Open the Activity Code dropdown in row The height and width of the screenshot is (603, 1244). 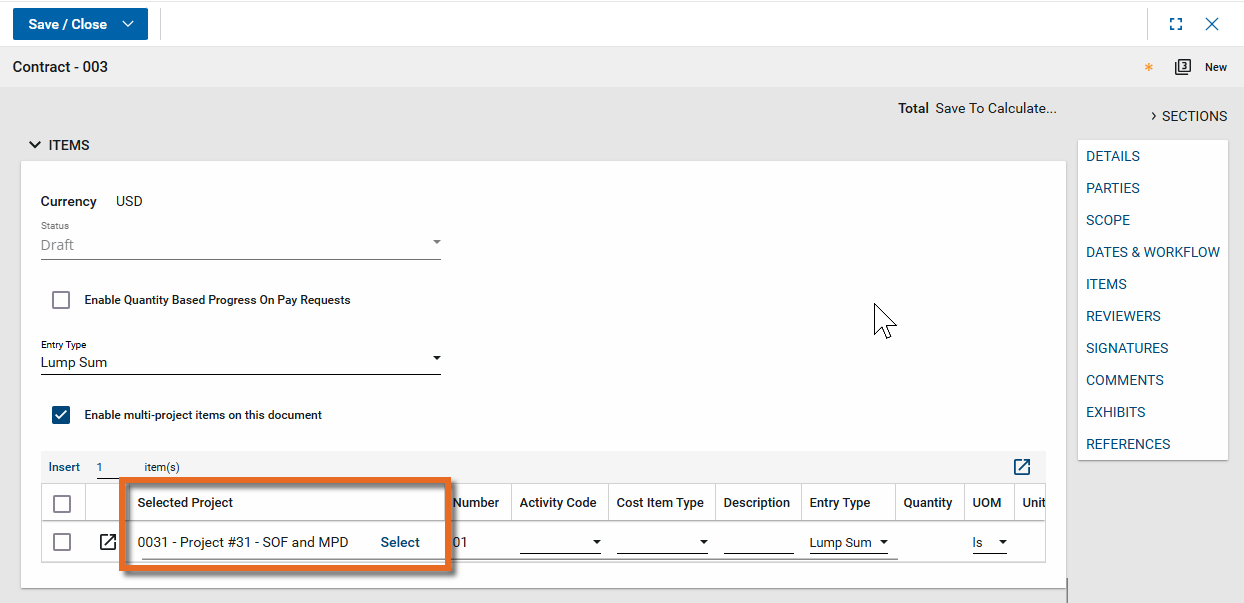[560, 543]
